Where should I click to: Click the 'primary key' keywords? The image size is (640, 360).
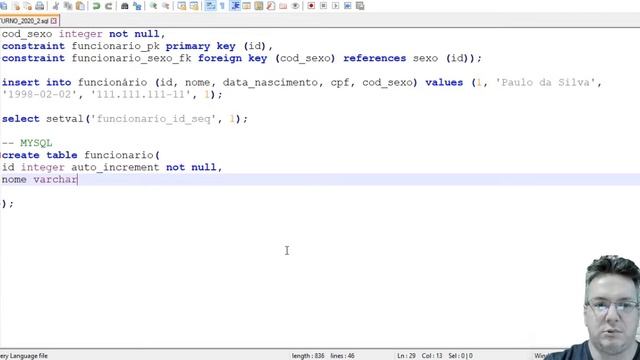pyautogui.click(x=200, y=46)
